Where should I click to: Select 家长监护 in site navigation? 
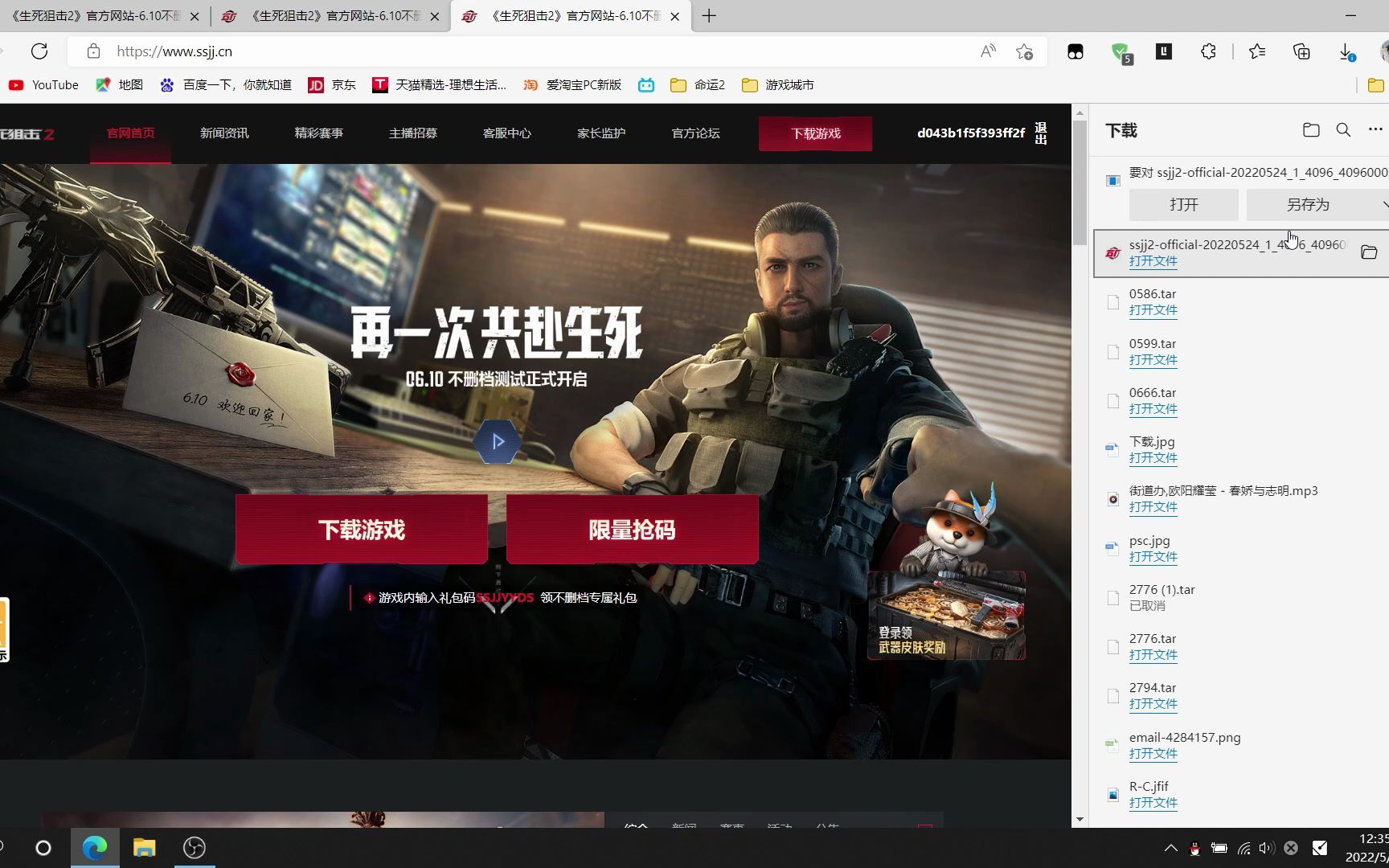click(600, 133)
